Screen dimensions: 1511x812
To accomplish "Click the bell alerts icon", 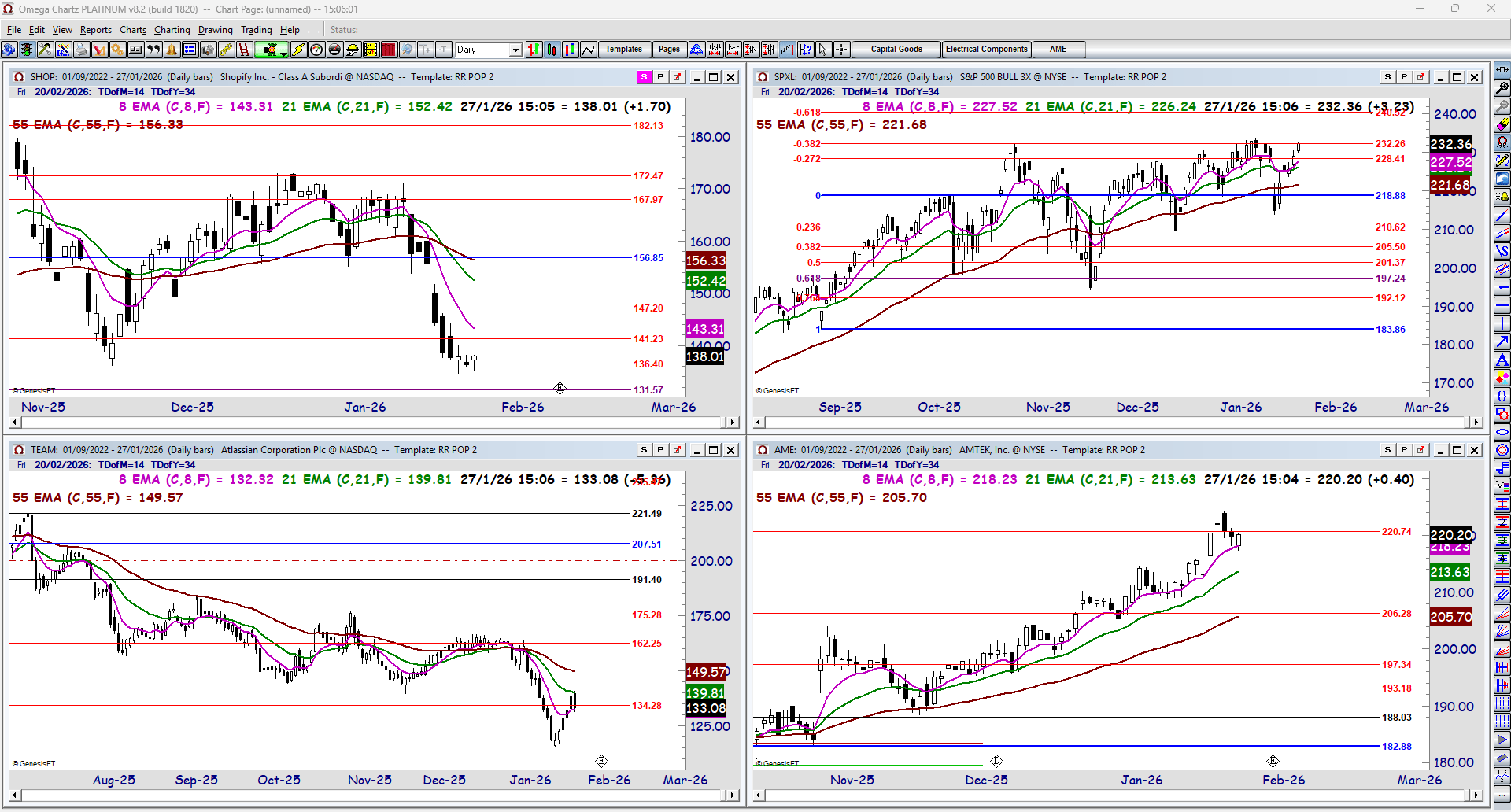I will tap(172, 50).
